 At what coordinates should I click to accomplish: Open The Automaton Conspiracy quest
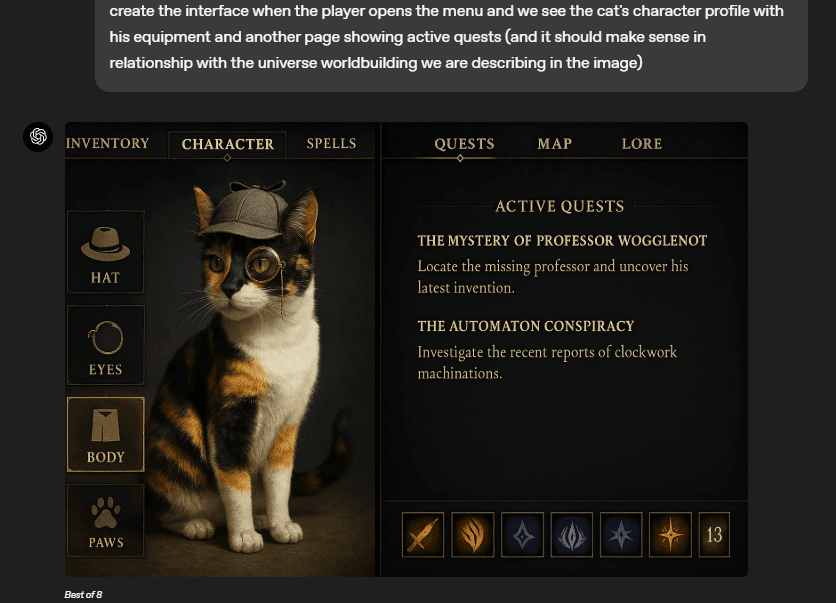coord(526,326)
